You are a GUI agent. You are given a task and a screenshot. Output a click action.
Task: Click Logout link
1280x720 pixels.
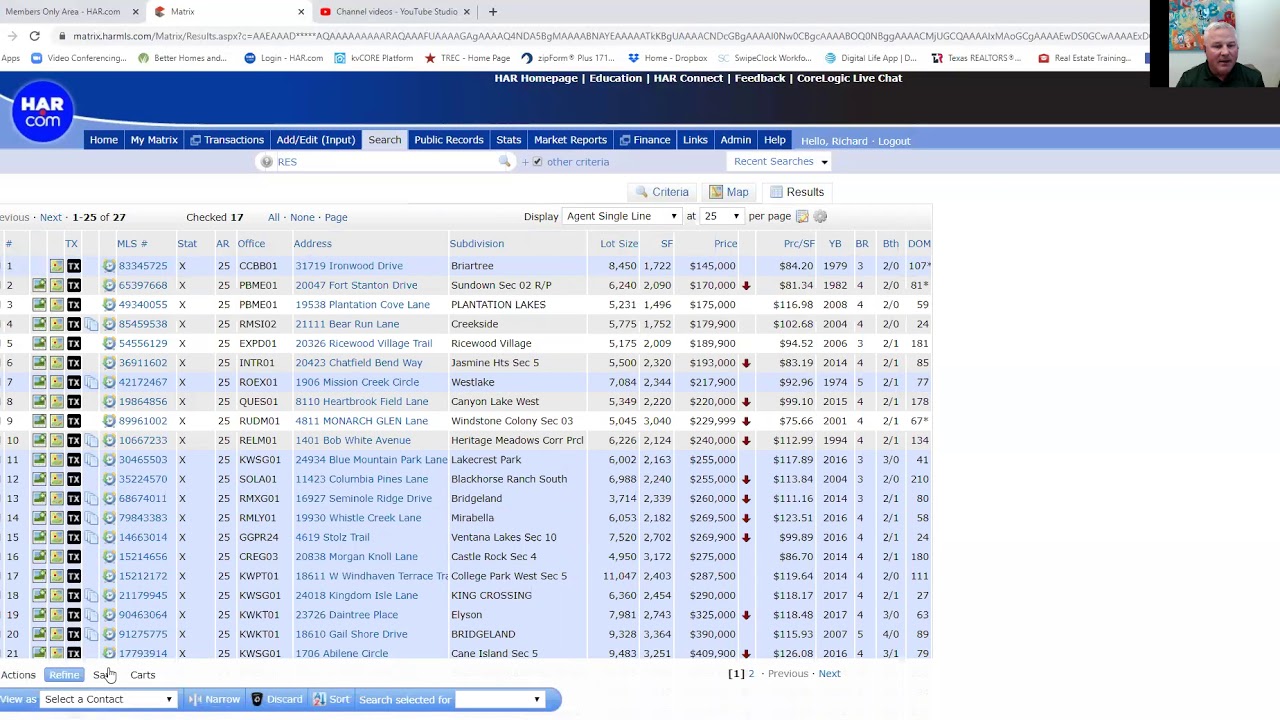click(894, 141)
